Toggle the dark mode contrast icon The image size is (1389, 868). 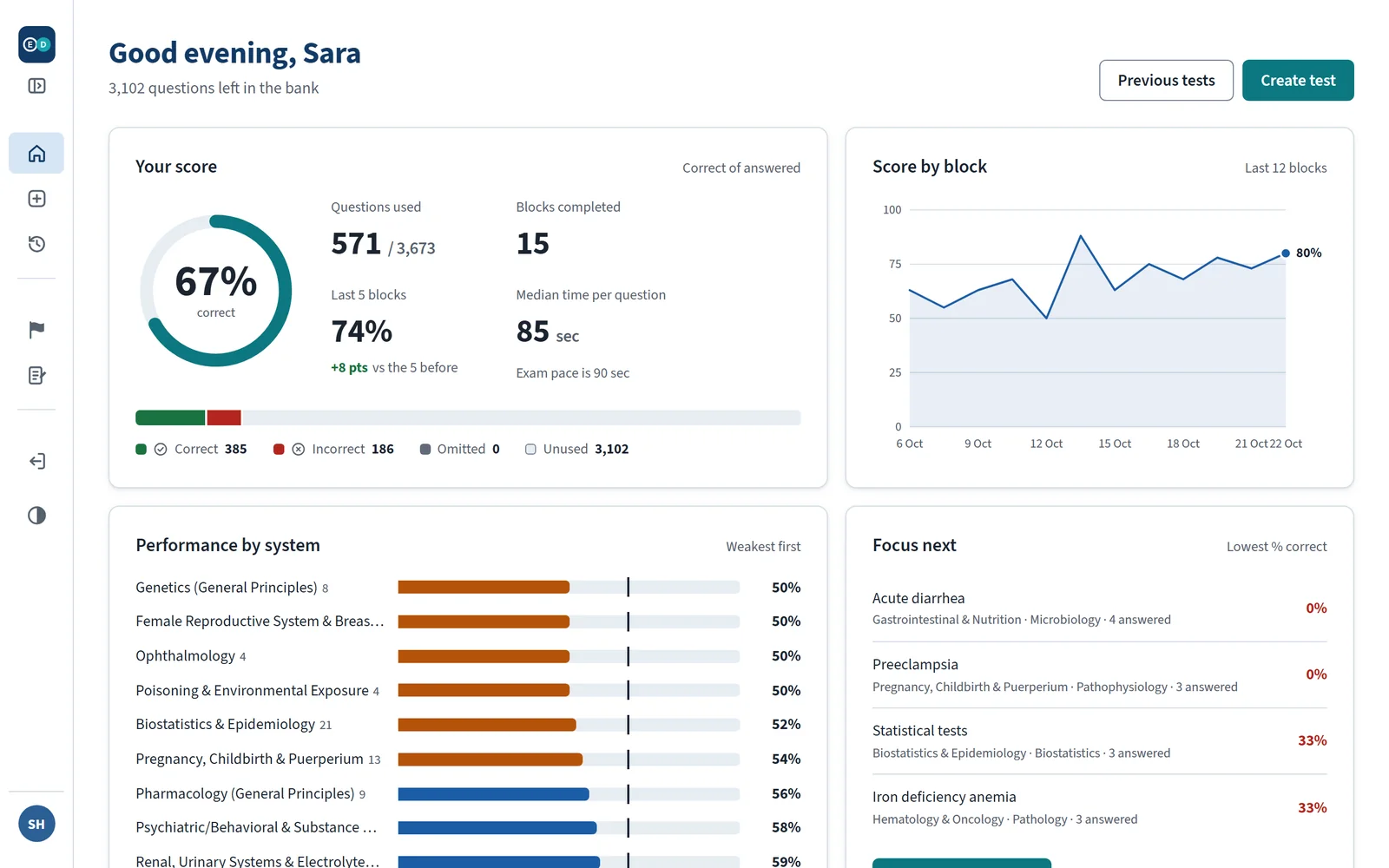point(36,516)
